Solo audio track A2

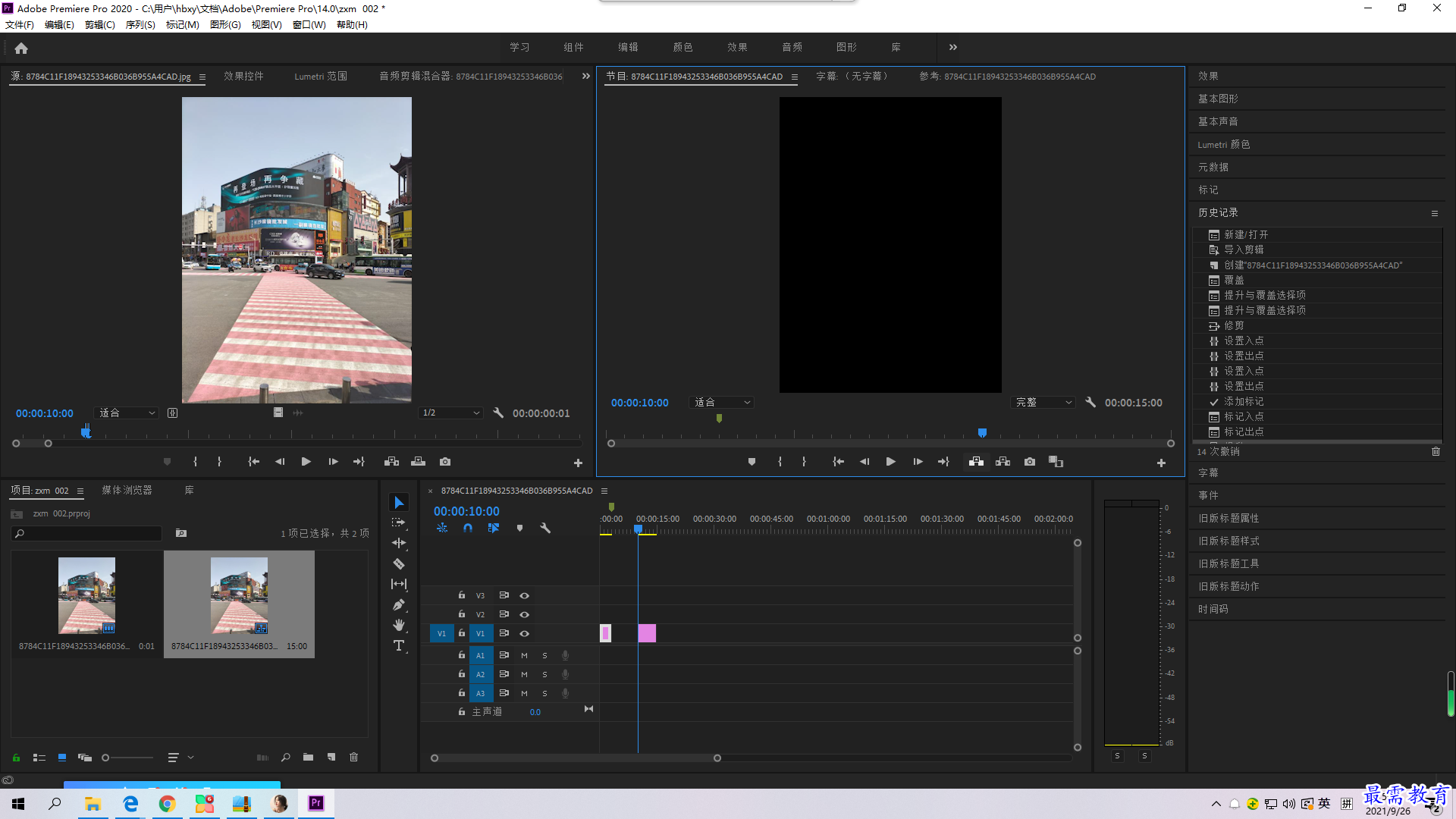pos(544,674)
